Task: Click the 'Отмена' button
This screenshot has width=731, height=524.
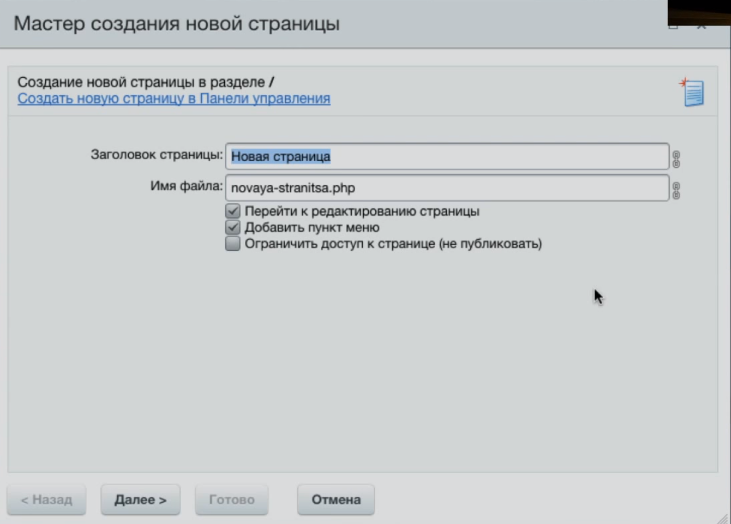Action: click(x=336, y=500)
